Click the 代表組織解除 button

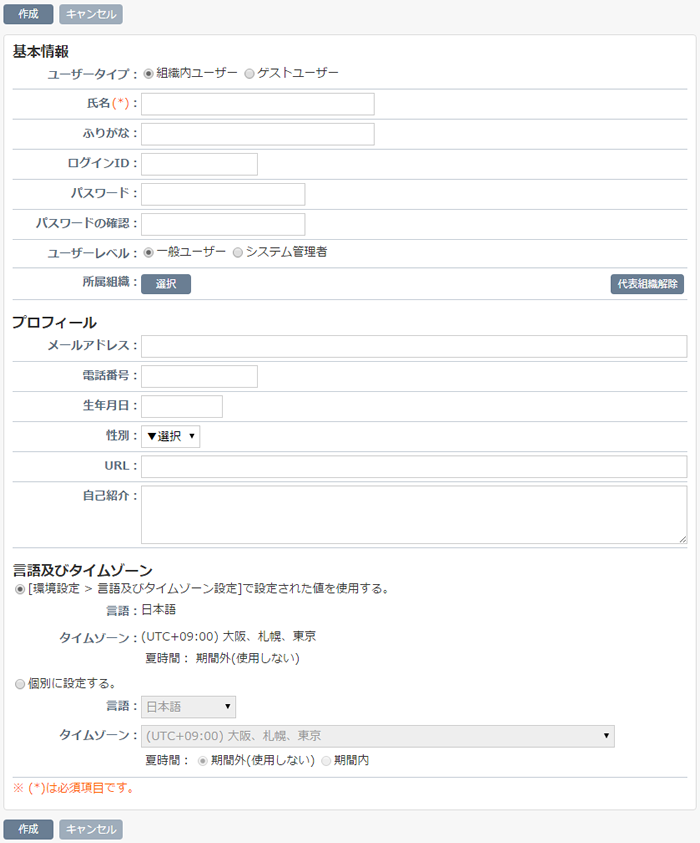[x=647, y=284]
